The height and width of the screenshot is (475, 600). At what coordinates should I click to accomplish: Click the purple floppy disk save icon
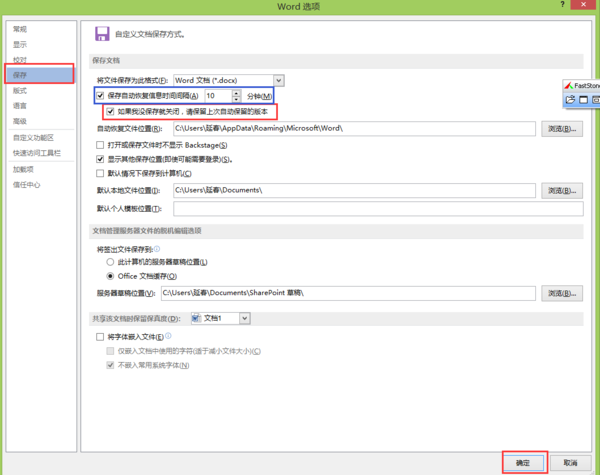tap(102, 34)
